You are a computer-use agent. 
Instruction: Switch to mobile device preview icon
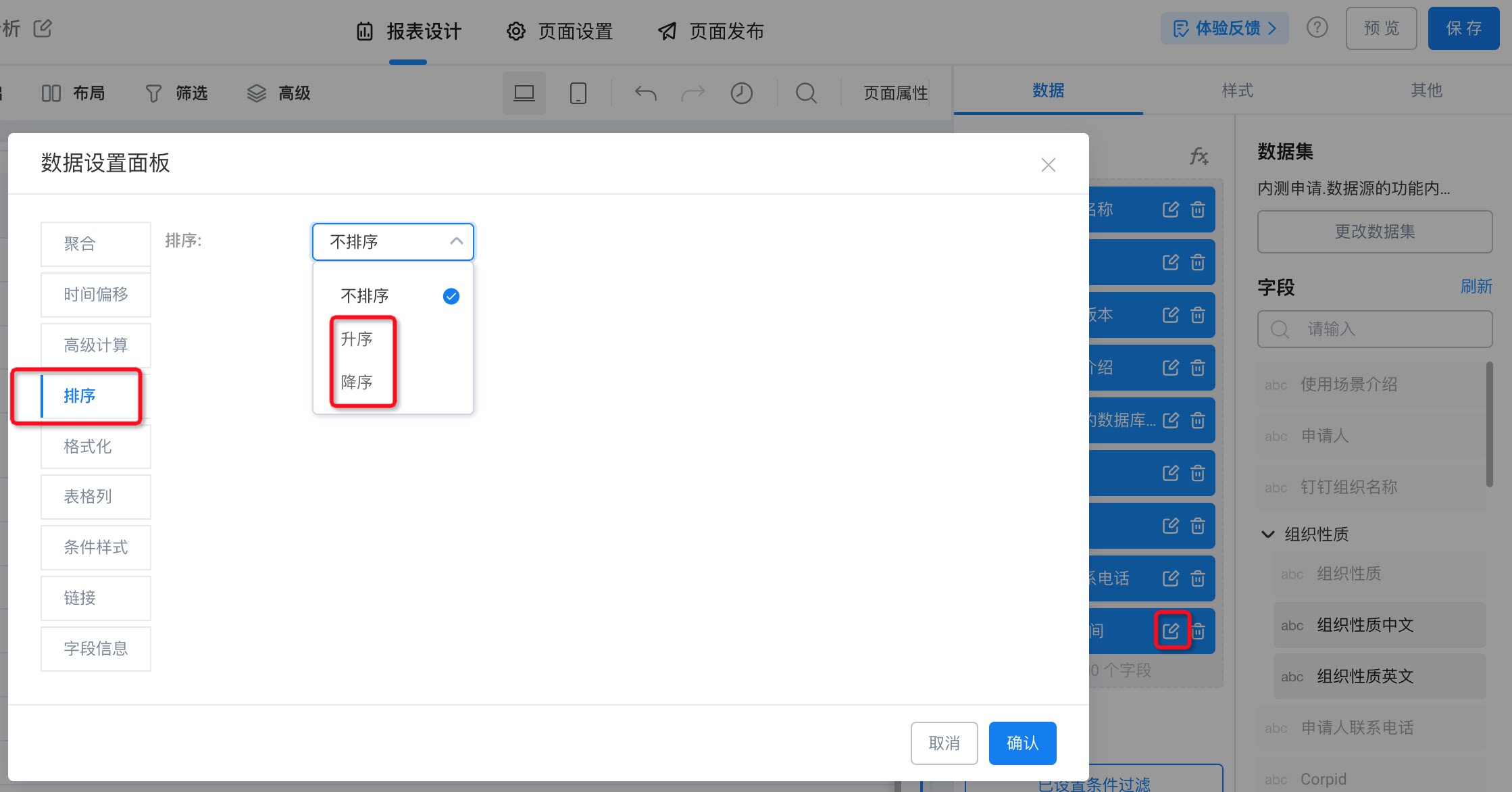(578, 93)
